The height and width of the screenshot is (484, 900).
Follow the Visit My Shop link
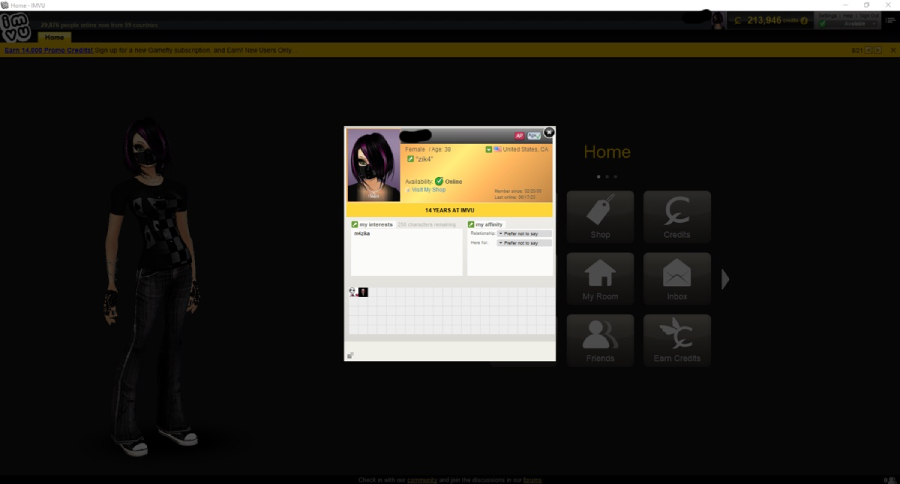pyautogui.click(x=429, y=190)
